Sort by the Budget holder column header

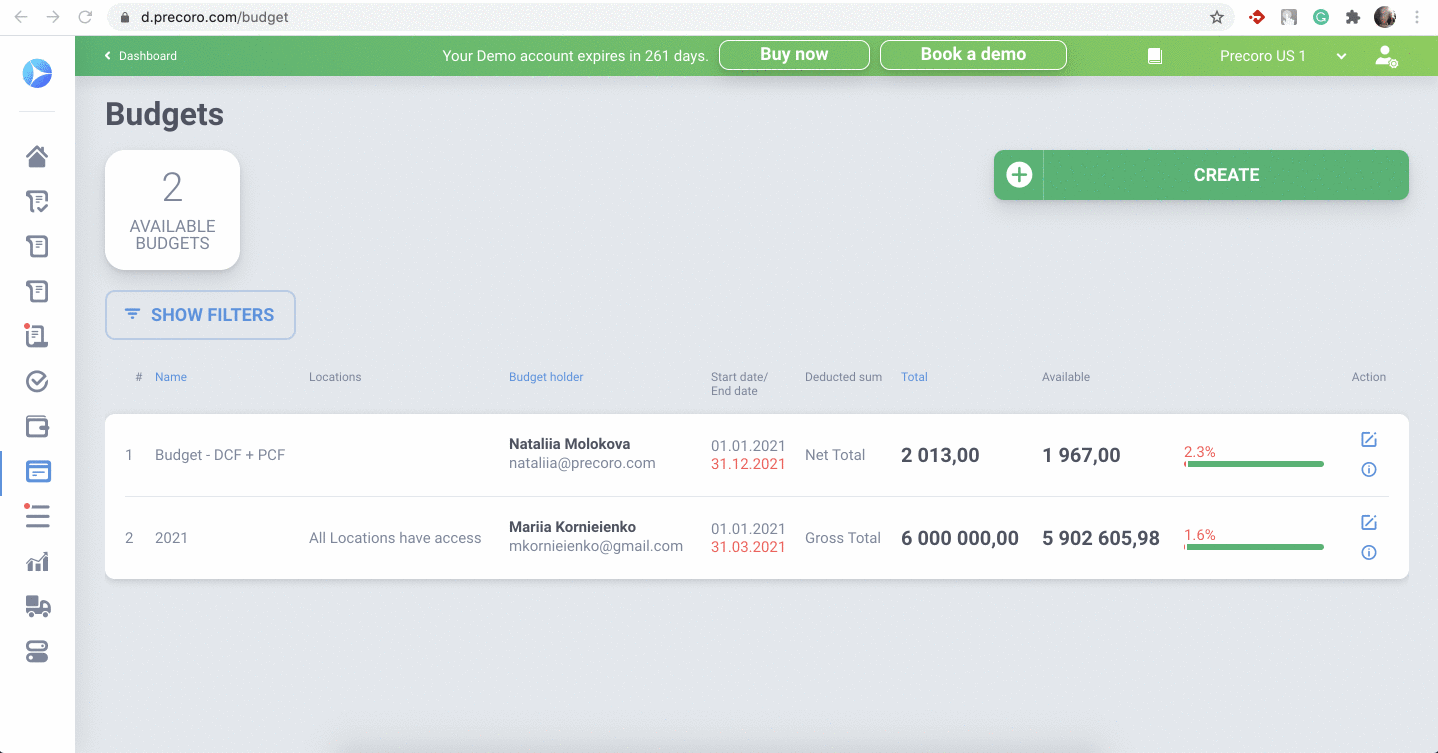pos(546,377)
